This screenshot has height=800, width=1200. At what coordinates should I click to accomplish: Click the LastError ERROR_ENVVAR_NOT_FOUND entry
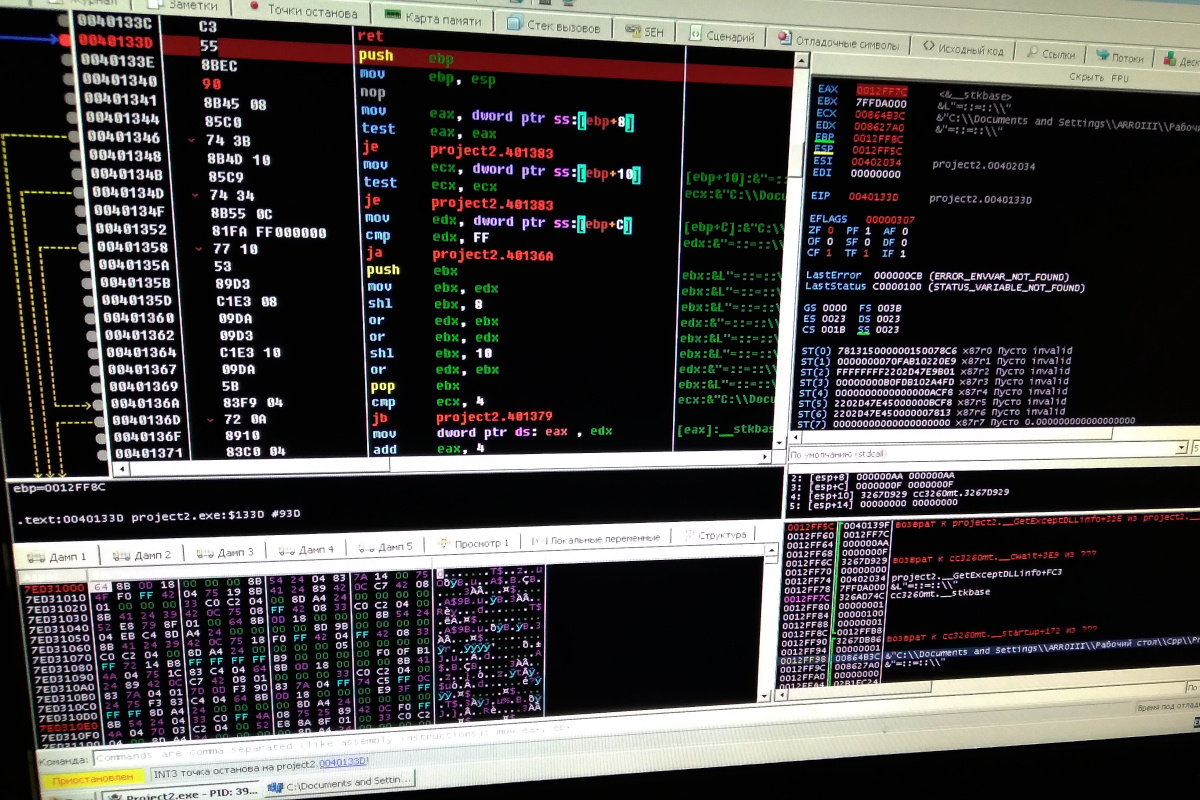[939, 275]
